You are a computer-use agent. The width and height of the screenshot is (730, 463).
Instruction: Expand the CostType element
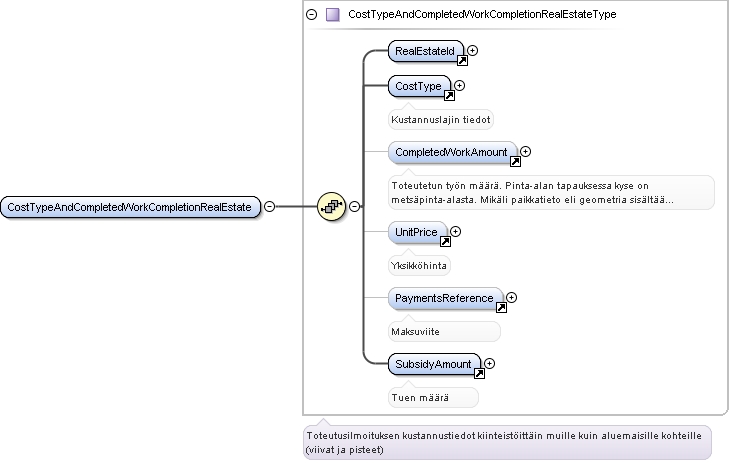tap(460, 86)
